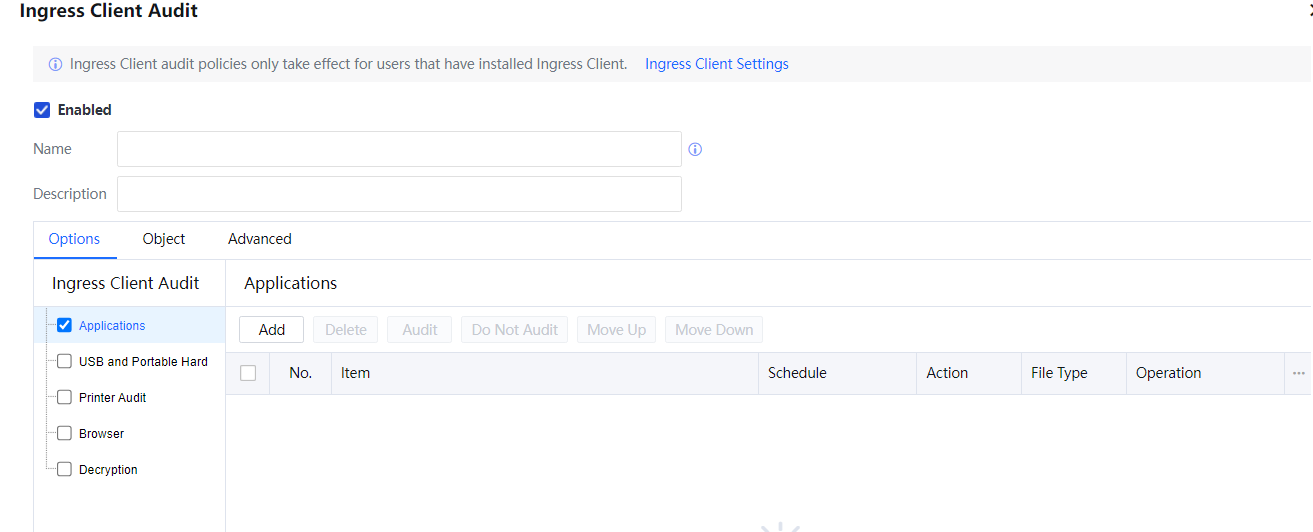Viewport: 1313px width, 532px height.
Task: Click the Add button
Action: coord(271,330)
